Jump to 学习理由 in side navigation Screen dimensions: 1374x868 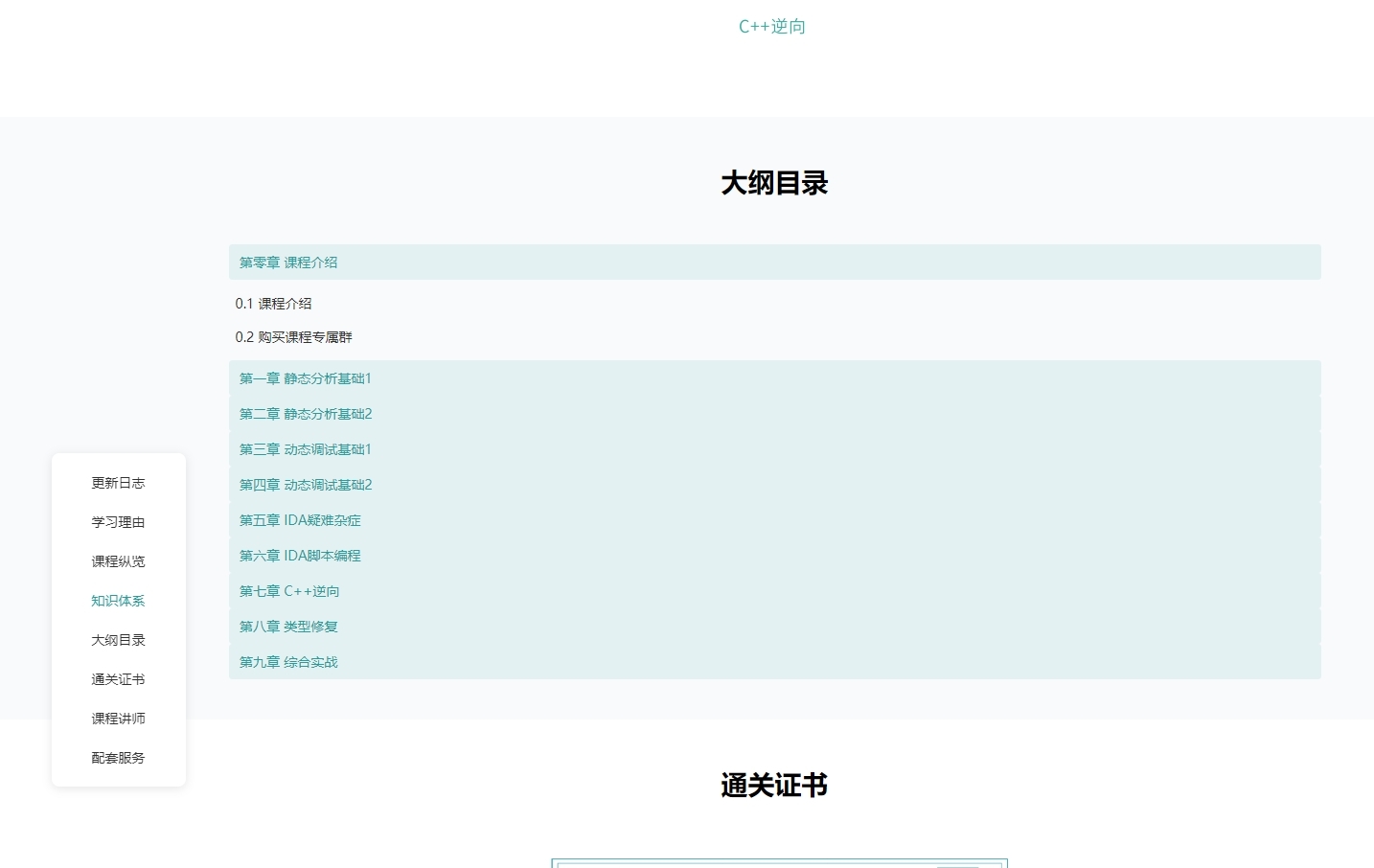pyautogui.click(x=118, y=522)
